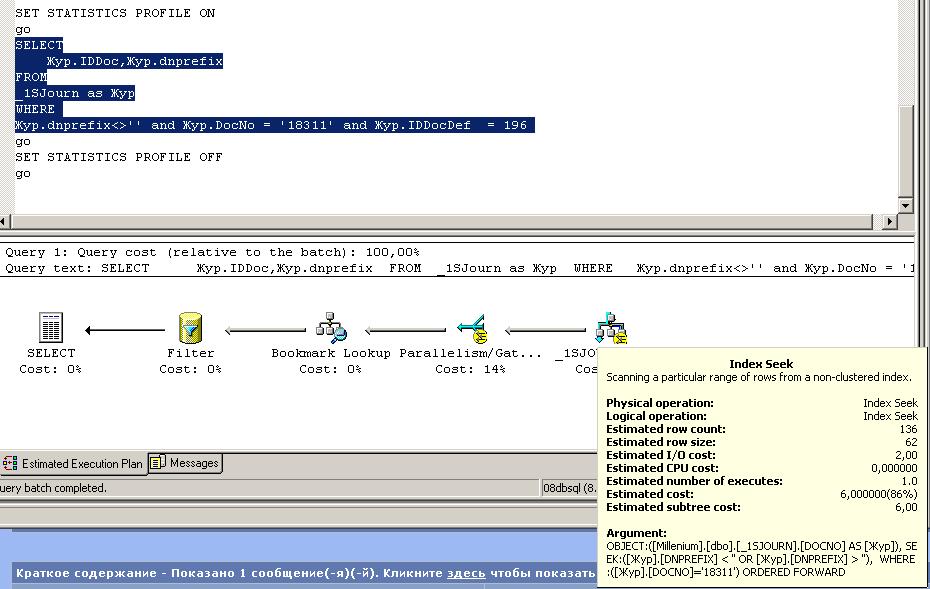Click the editor's horizontal scrollbar right arrow
This screenshot has width=930, height=589.
[889, 222]
